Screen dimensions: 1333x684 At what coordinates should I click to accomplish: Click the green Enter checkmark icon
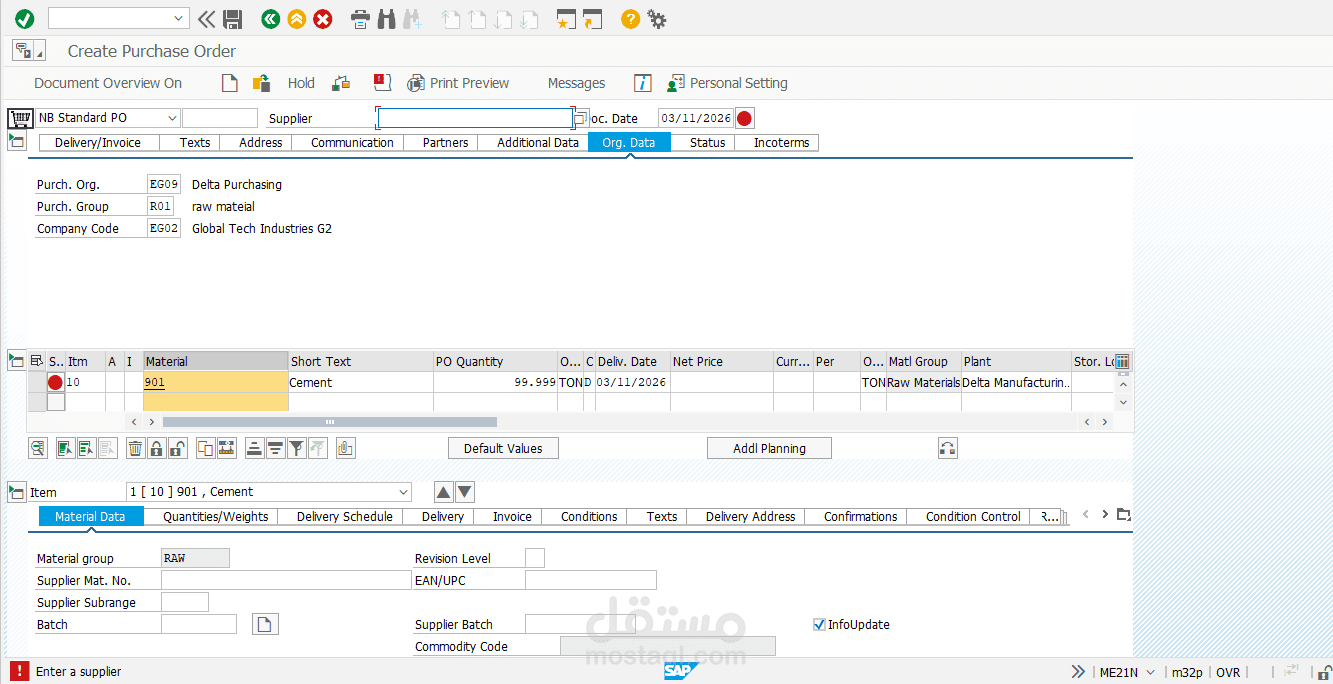pos(24,18)
